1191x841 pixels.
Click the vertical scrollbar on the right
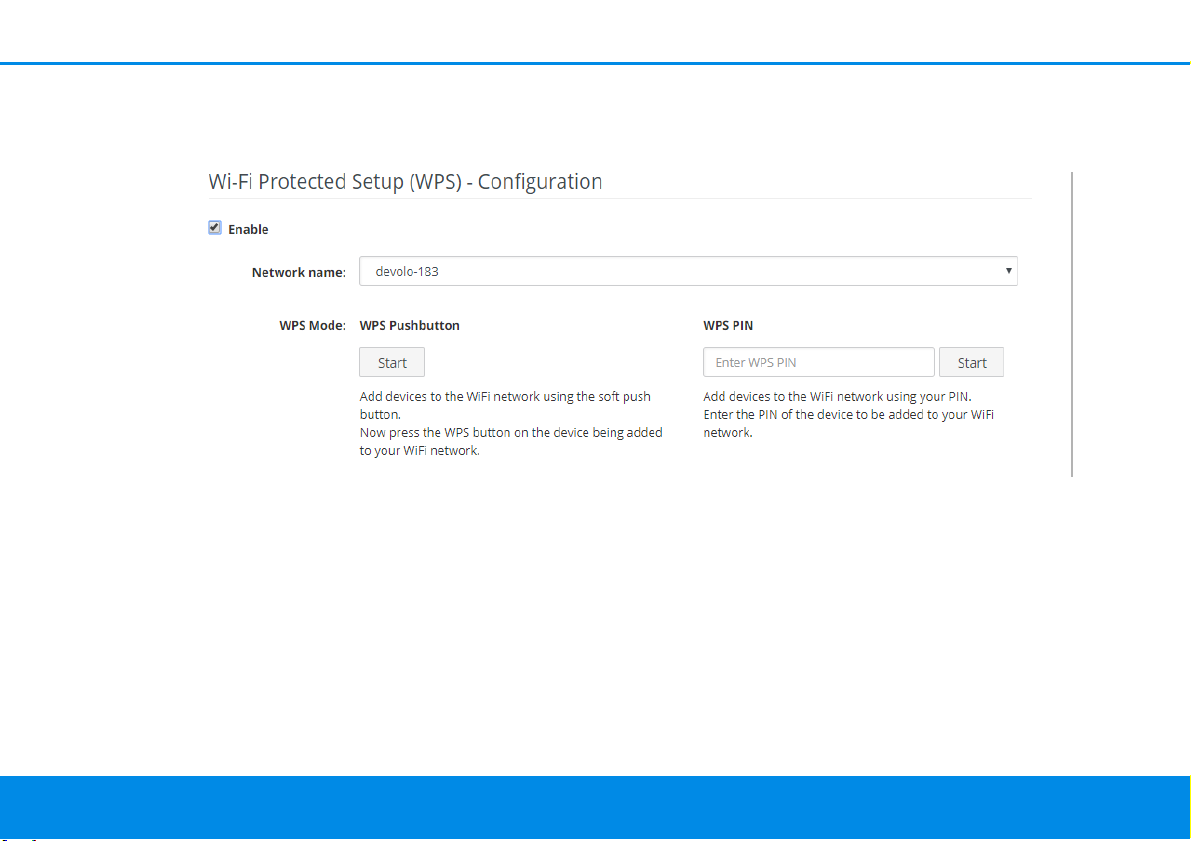[x=1072, y=324]
